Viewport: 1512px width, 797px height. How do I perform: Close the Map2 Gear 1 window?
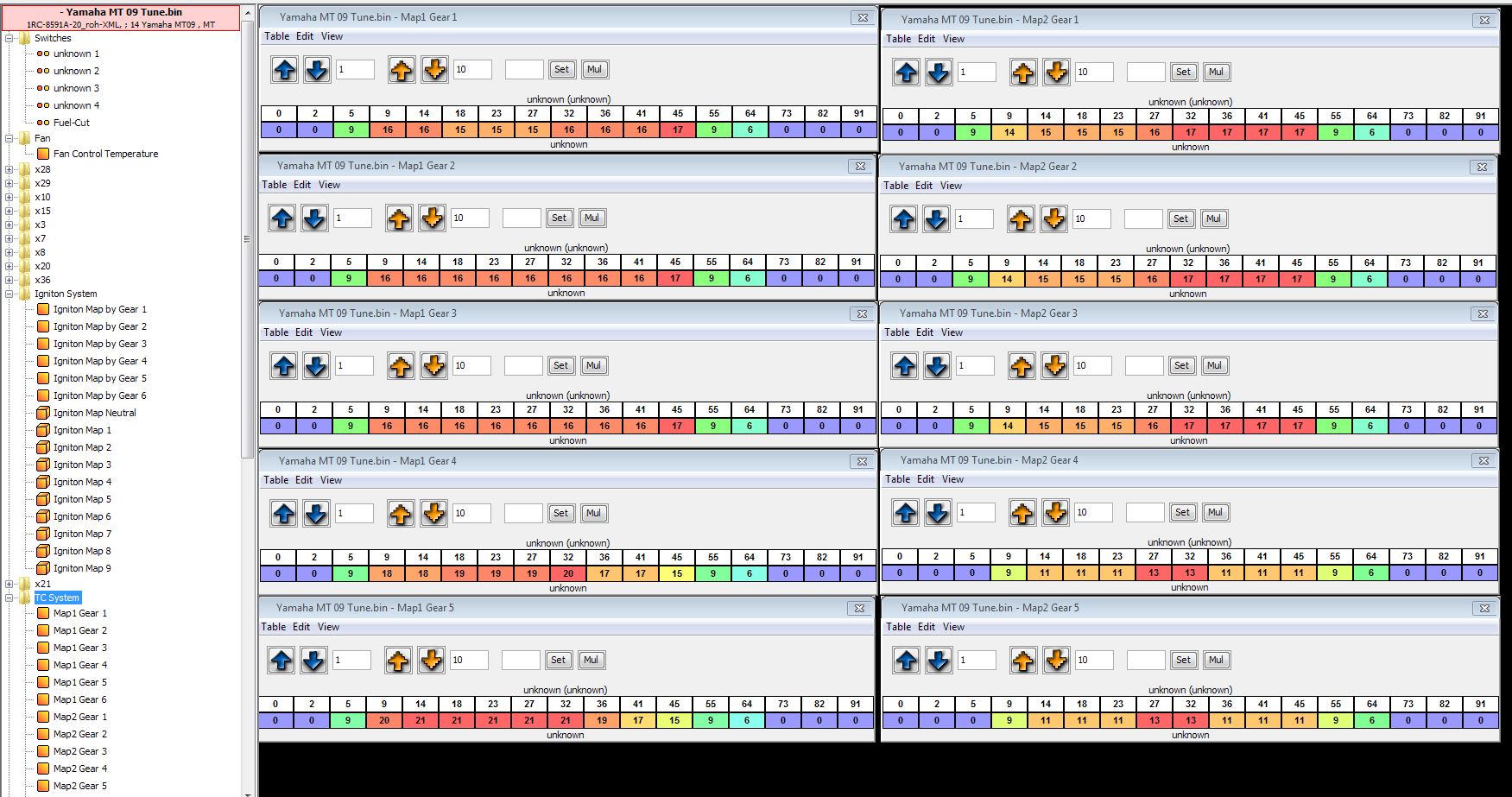coord(1484,20)
